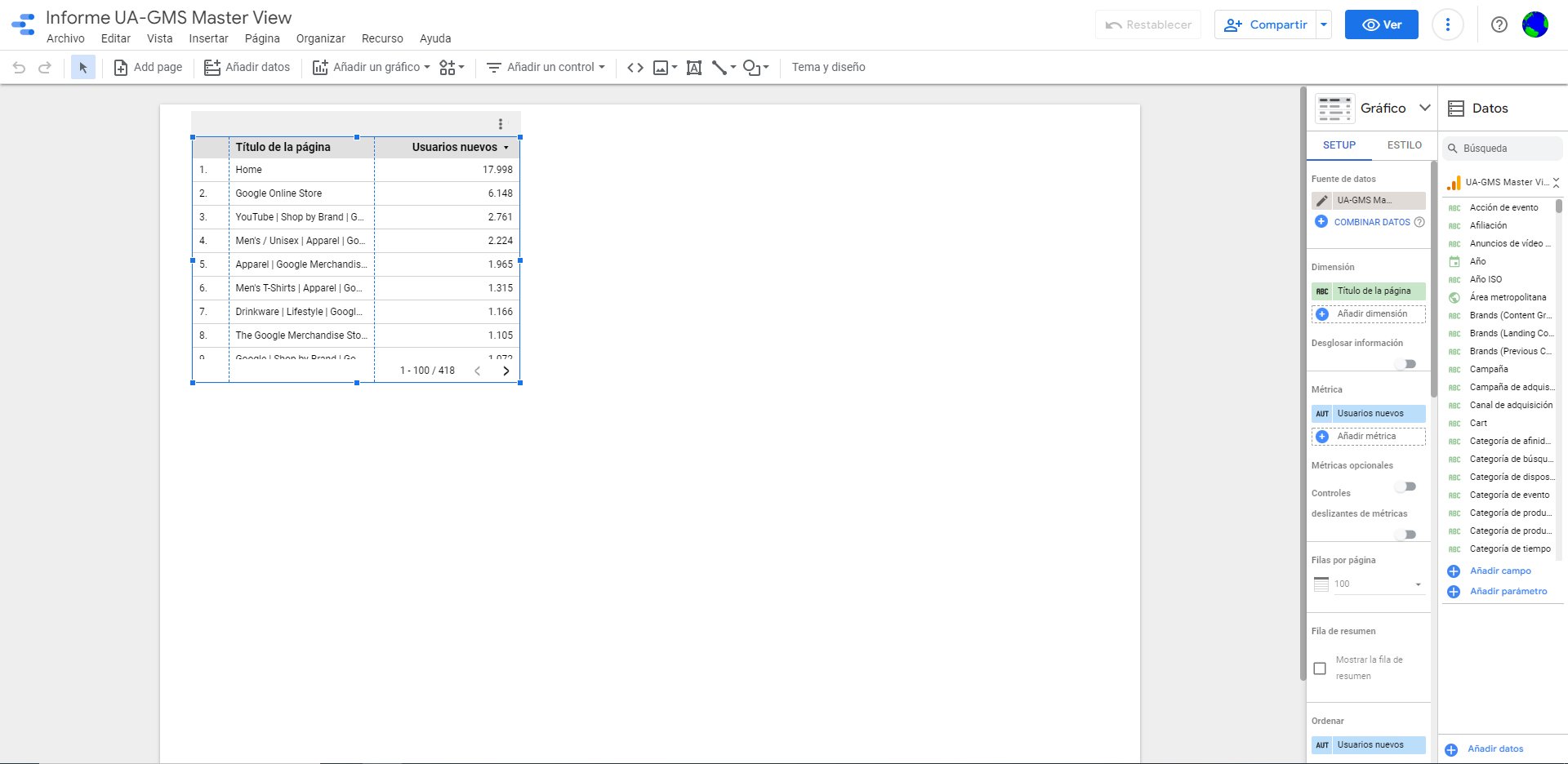Click the Data Studio logo icon
This screenshot has width=1568, height=764.
pyautogui.click(x=24, y=24)
